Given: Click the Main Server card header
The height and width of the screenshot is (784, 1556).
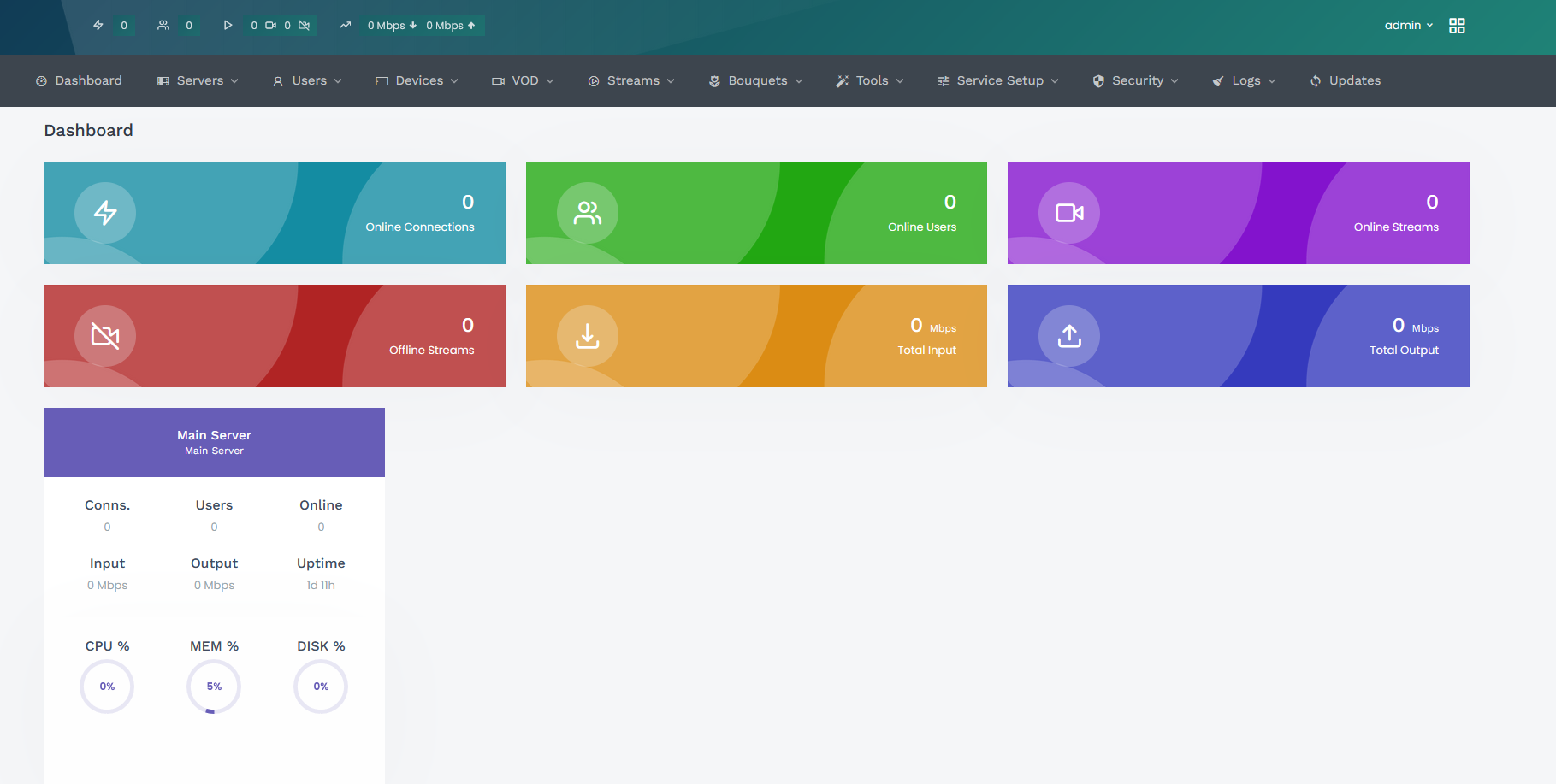Looking at the screenshot, I should pos(214,442).
